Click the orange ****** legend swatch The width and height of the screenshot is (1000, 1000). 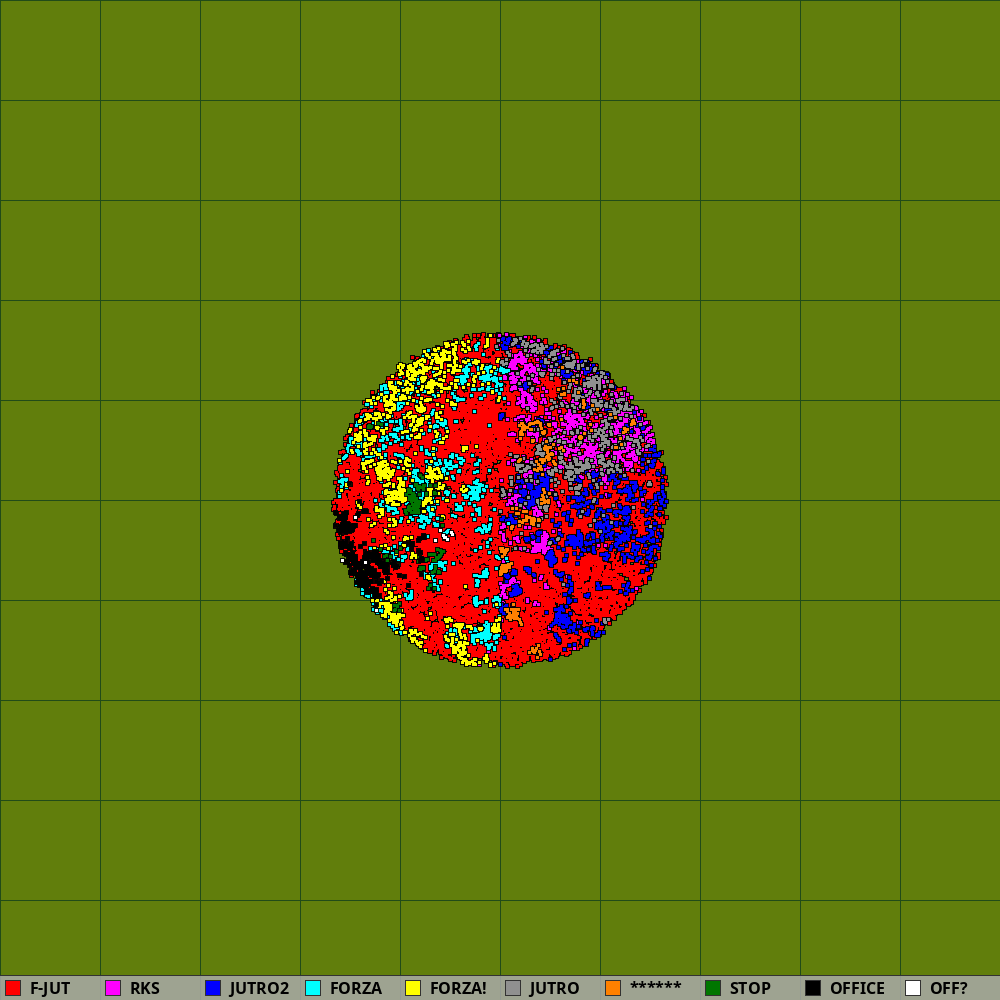(x=613, y=988)
